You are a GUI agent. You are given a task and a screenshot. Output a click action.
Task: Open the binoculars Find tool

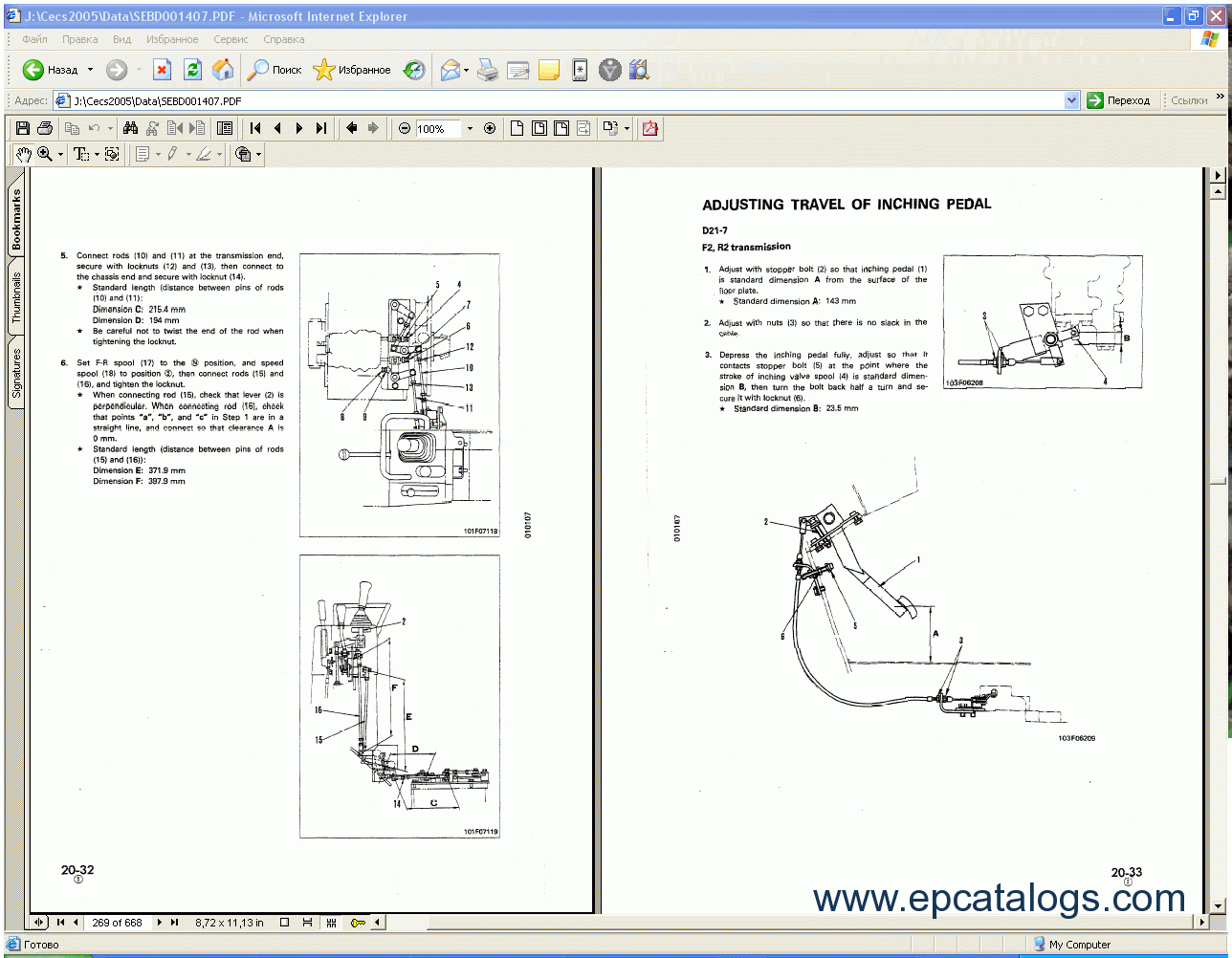[x=131, y=128]
